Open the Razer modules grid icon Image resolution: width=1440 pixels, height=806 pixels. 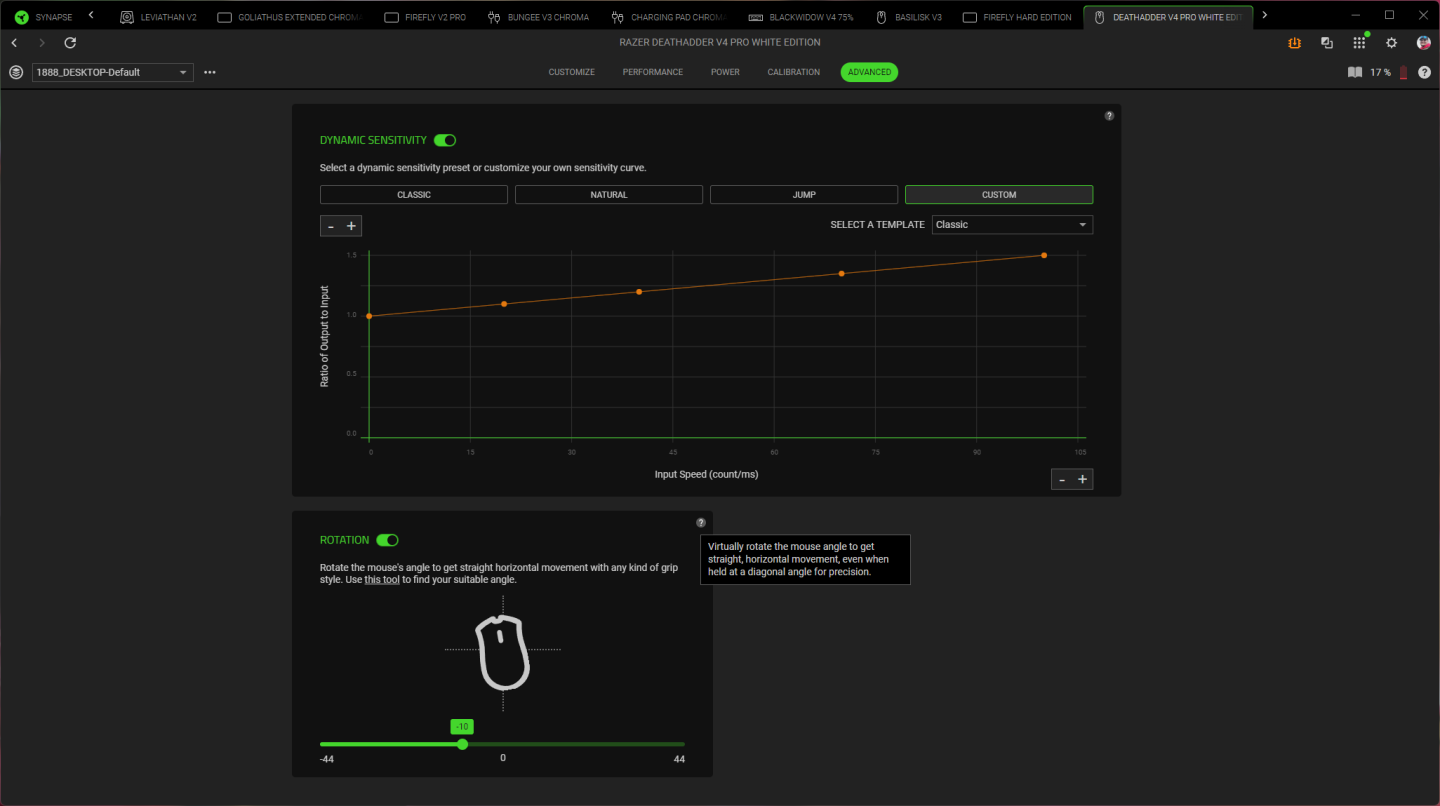click(x=1359, y=43)
